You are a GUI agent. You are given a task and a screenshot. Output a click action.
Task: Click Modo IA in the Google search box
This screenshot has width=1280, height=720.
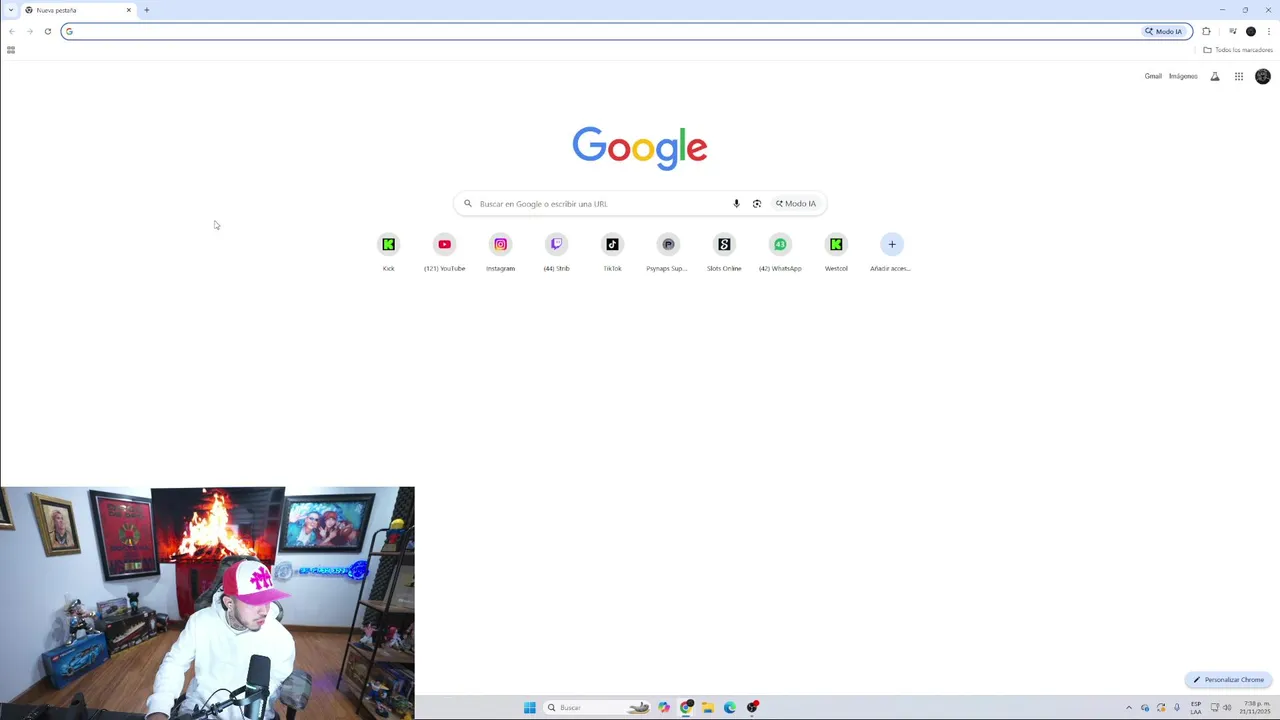[x=796, y=204]
